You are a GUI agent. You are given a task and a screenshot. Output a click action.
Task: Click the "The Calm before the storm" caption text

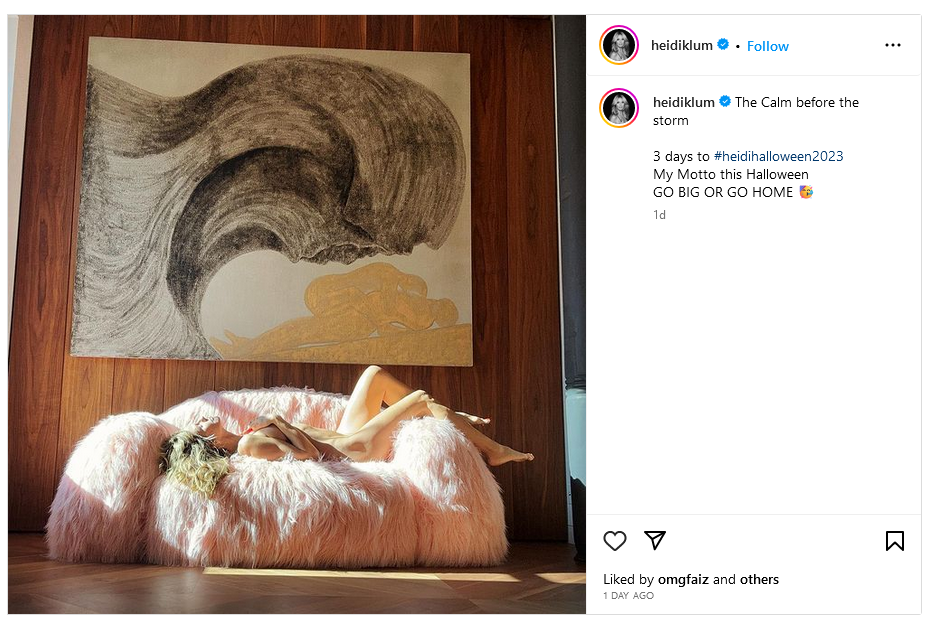[756, 111]
